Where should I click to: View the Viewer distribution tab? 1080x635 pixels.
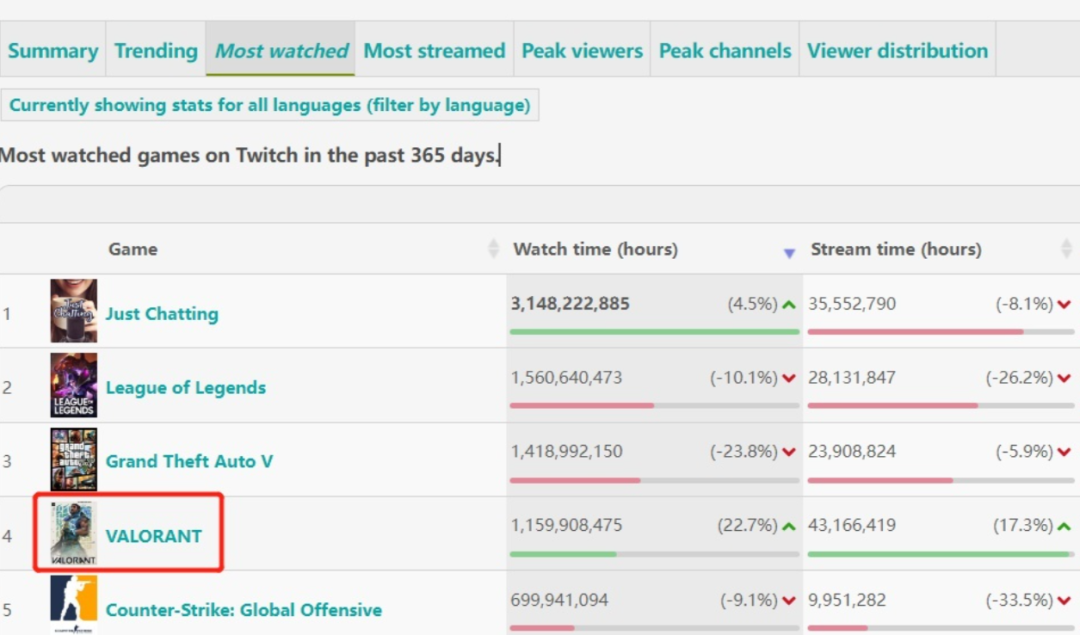(897, 50)
